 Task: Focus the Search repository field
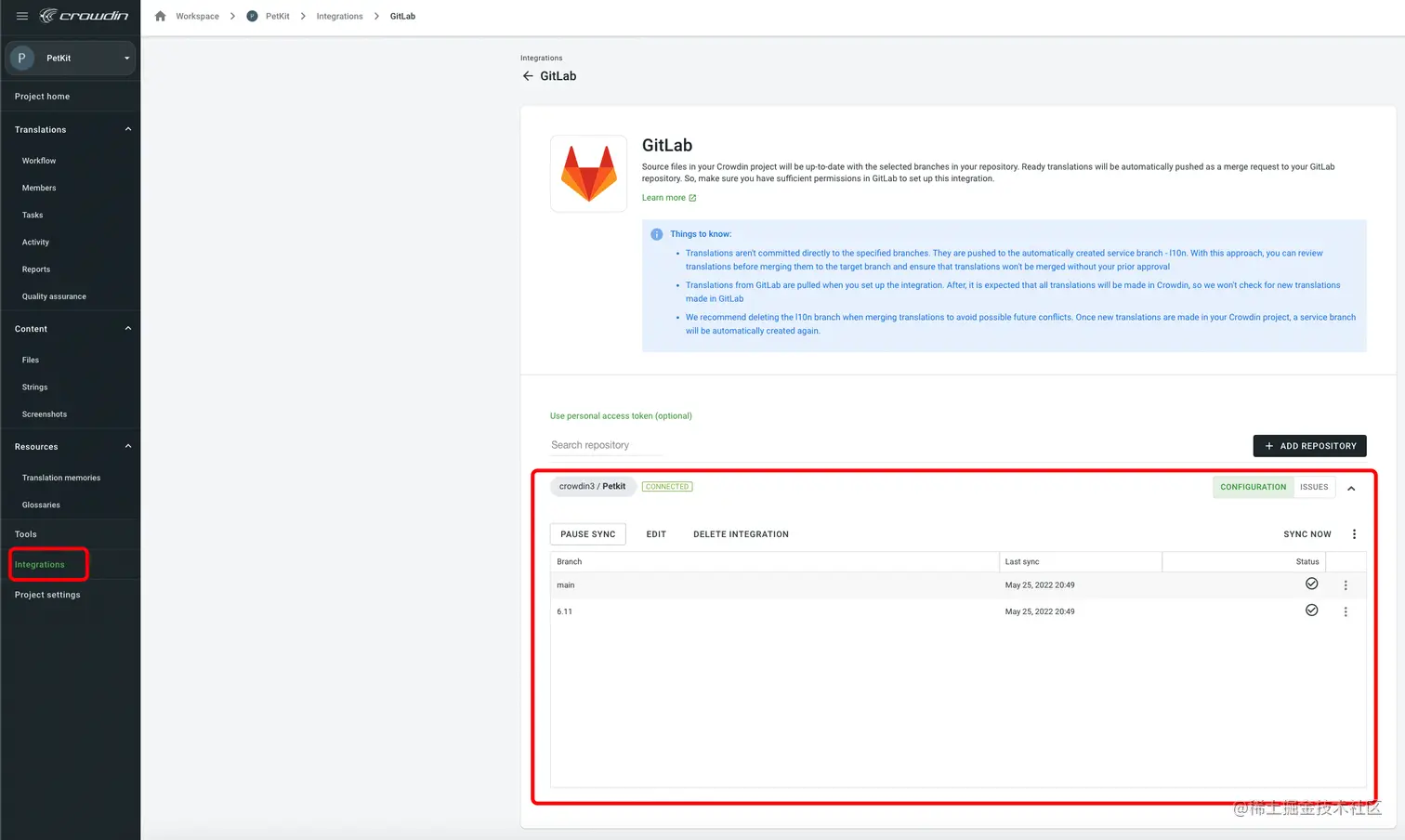click(607, 445)
